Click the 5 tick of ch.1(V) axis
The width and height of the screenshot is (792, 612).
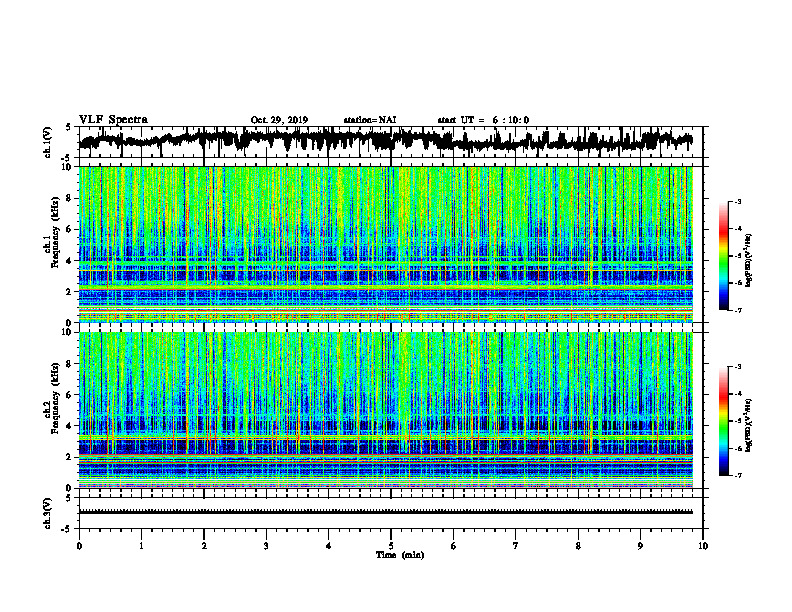tap(70, 127)
